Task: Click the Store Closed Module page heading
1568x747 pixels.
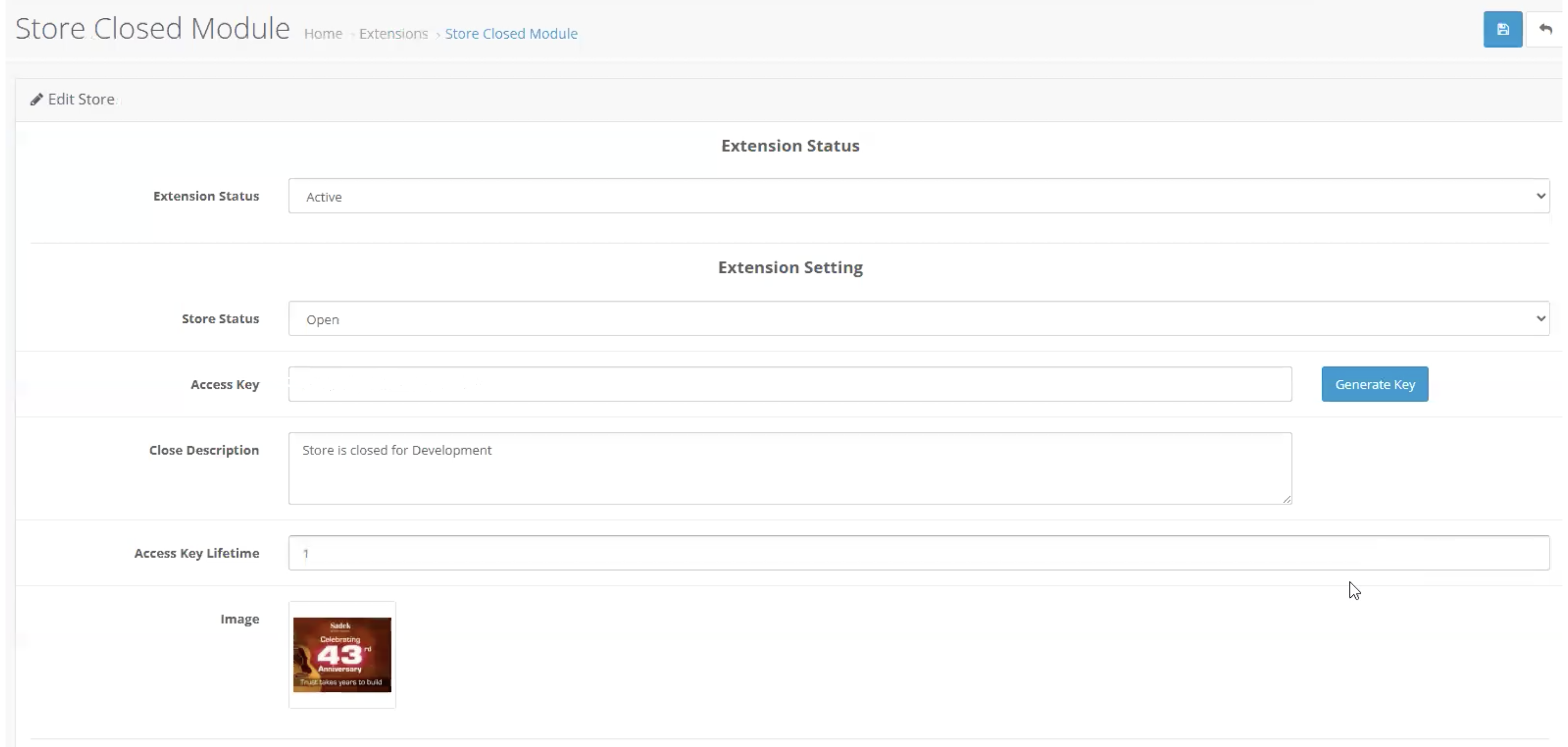Action: pyautogui.click(x=152, y=28)
